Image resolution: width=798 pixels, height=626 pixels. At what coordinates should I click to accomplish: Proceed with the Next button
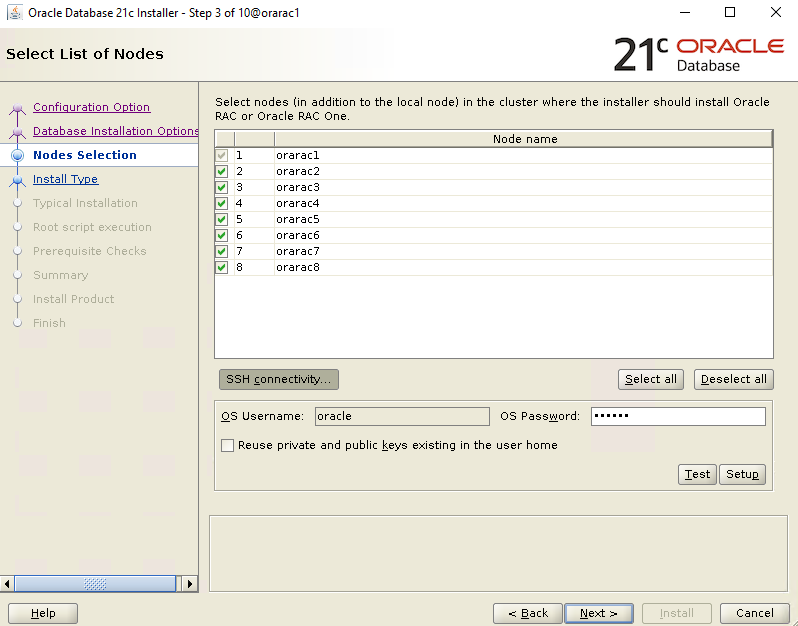(599, 613)
